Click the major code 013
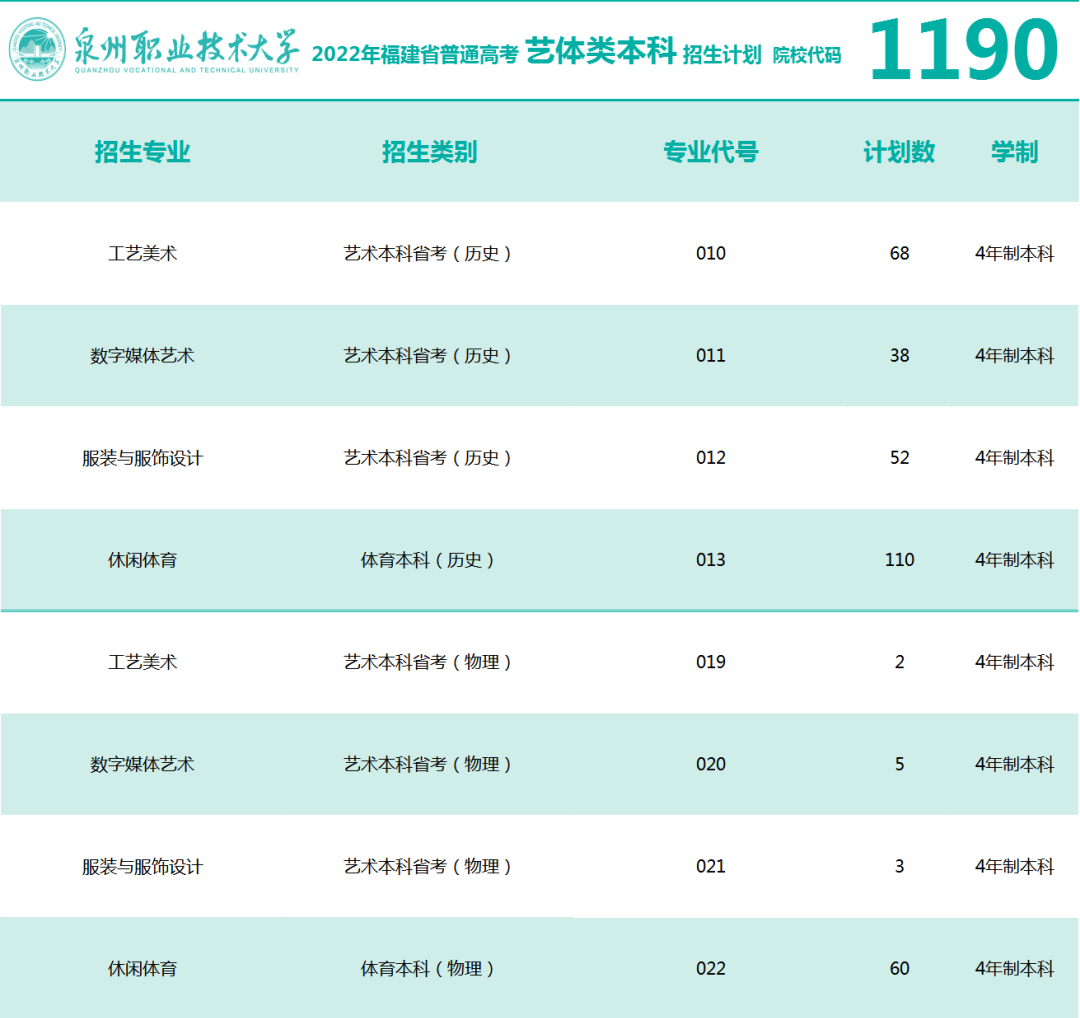This screenshot has height=1018, width=1080. point(711,560)
